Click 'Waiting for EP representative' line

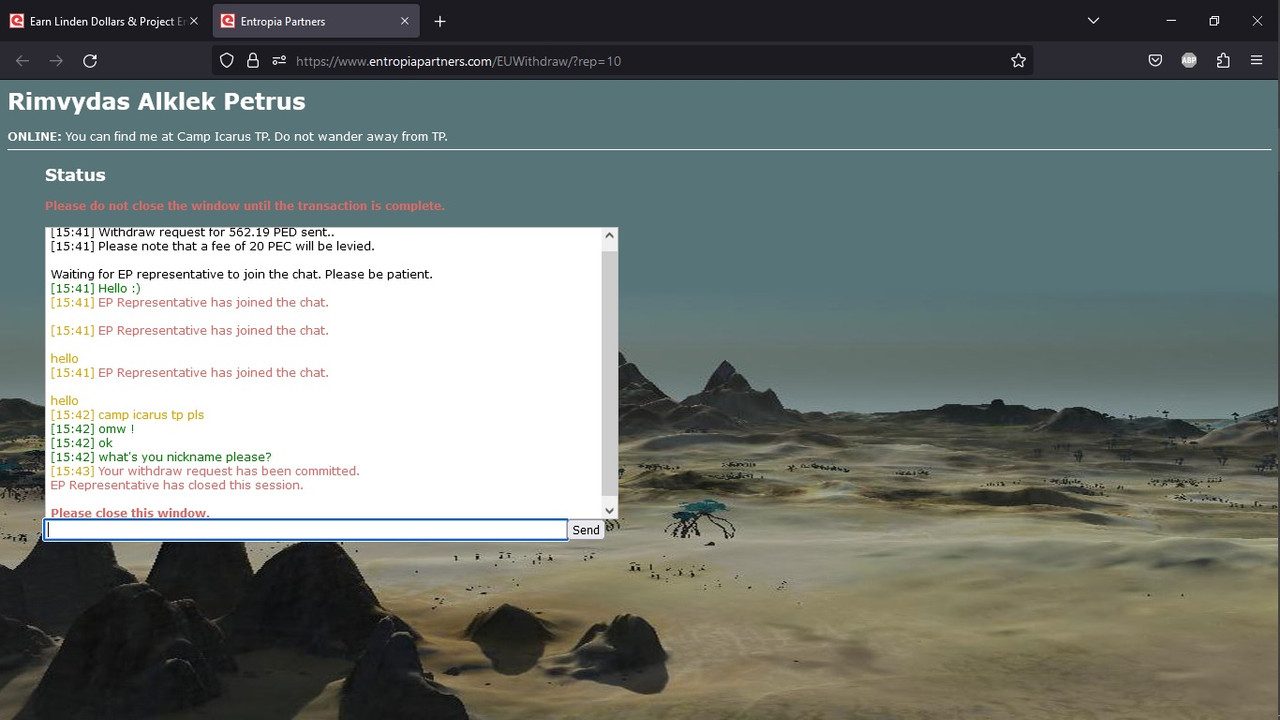242,274
